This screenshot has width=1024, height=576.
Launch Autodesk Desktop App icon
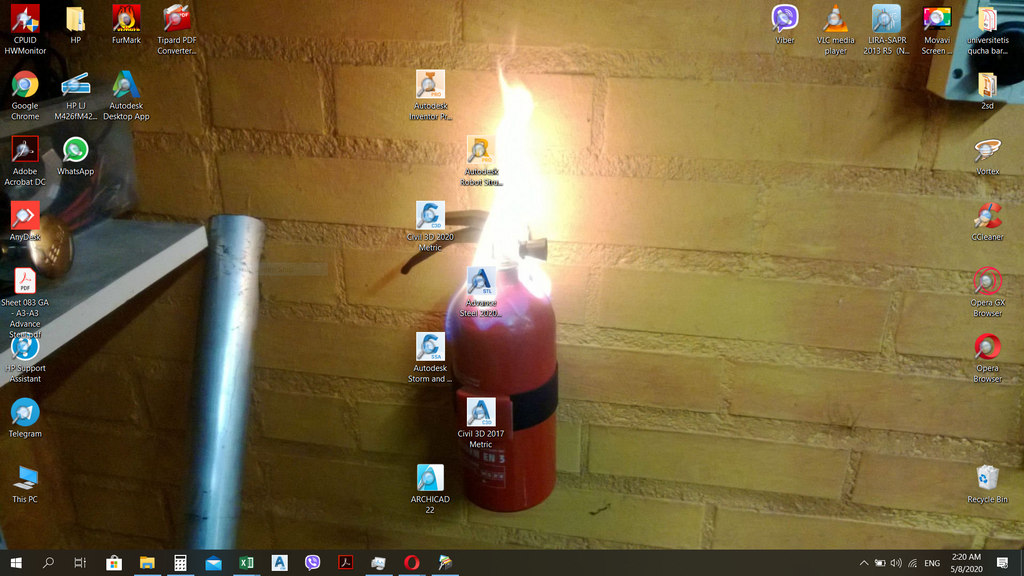126,95
